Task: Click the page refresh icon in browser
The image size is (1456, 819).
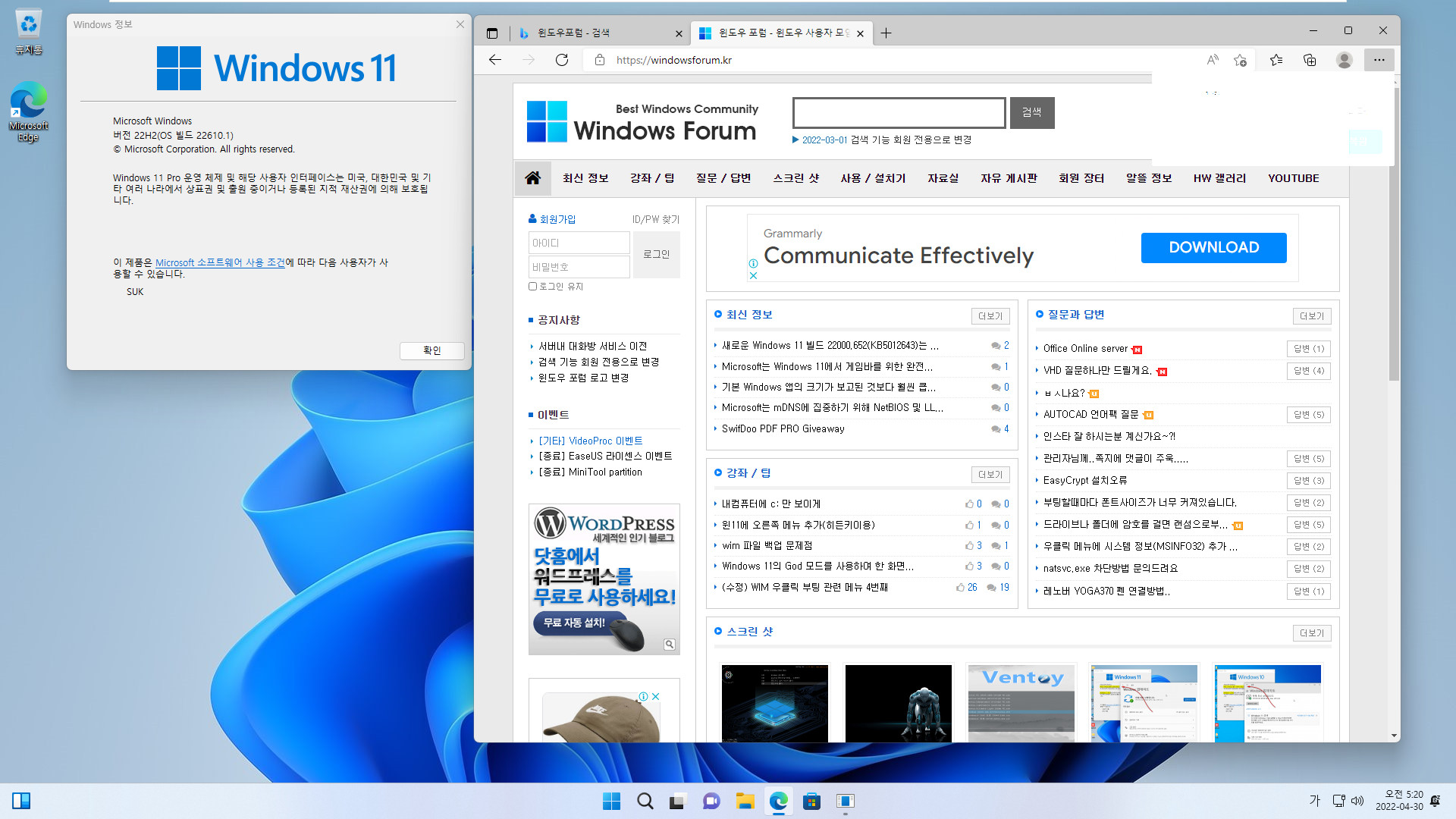Action: click(x=562, y=60)
